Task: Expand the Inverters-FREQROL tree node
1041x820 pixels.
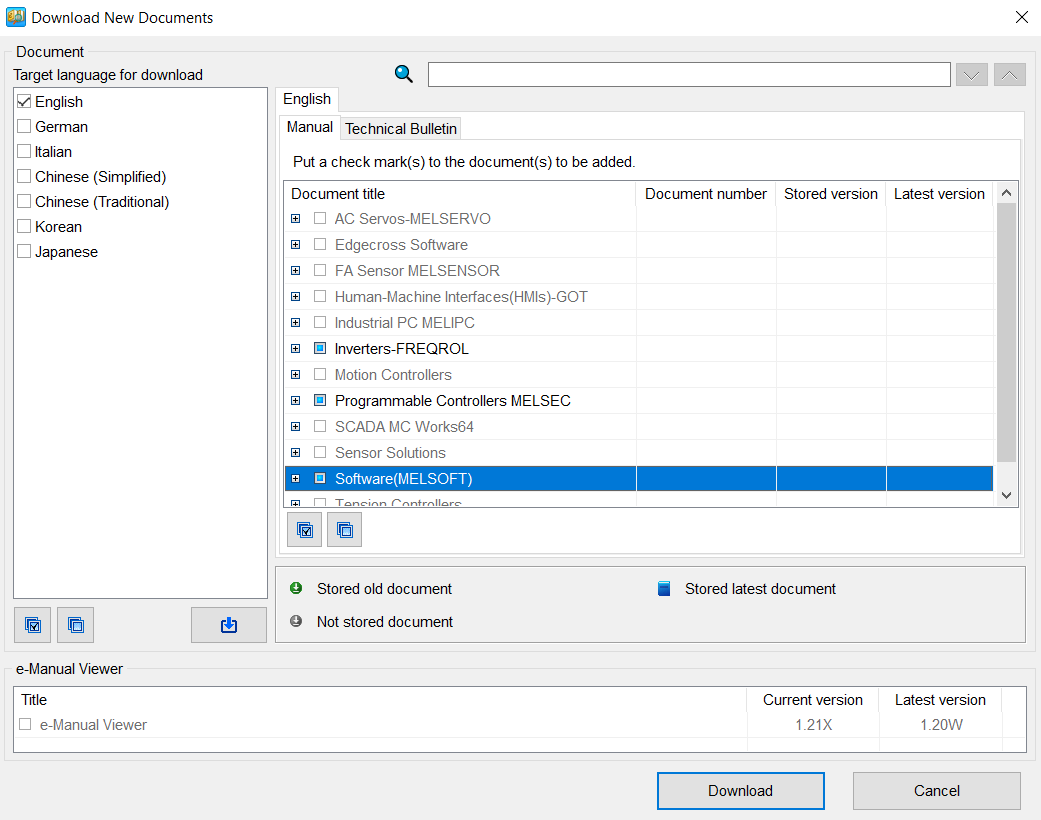Action: pos(296,348)
